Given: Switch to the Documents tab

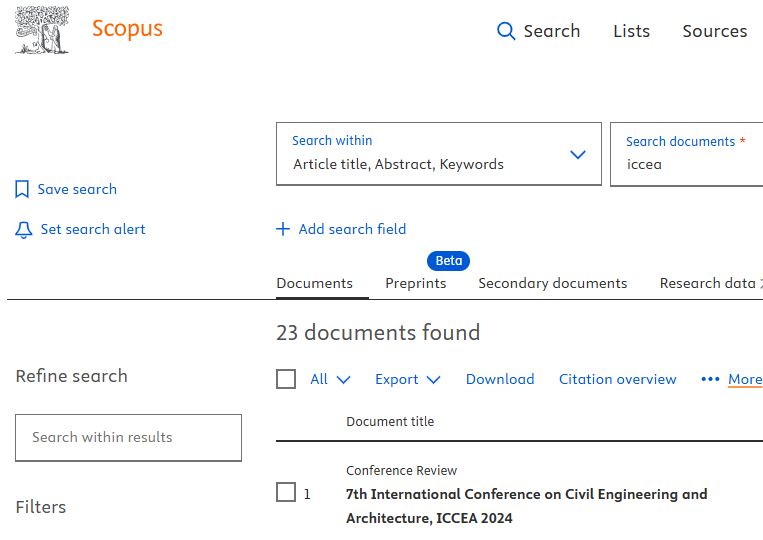Looking at the screenshot, I should point(314,283).
